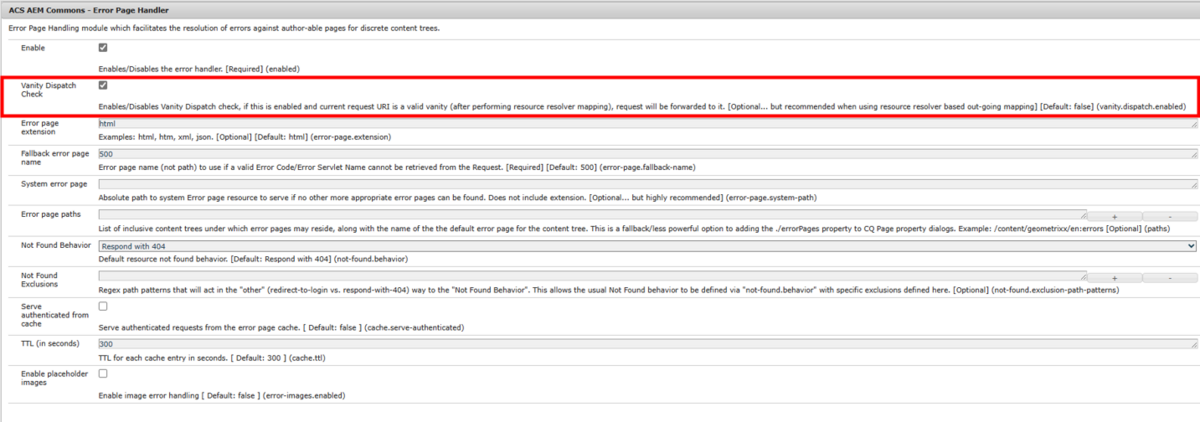Remove a Not Found Exclusions entry with minus

1169,276
